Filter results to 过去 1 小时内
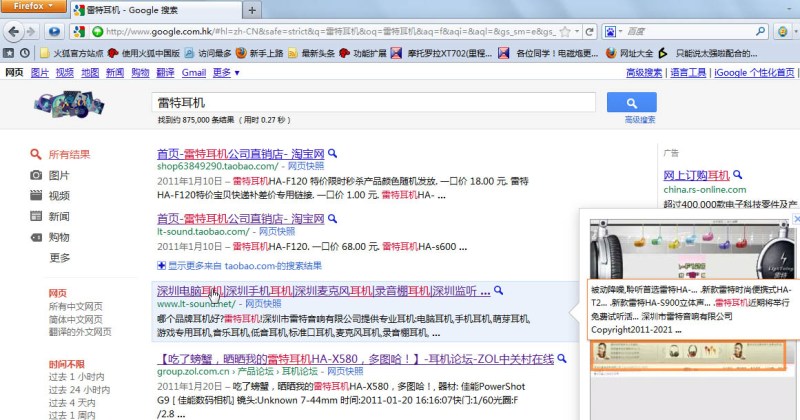 [x=76, y=377]
